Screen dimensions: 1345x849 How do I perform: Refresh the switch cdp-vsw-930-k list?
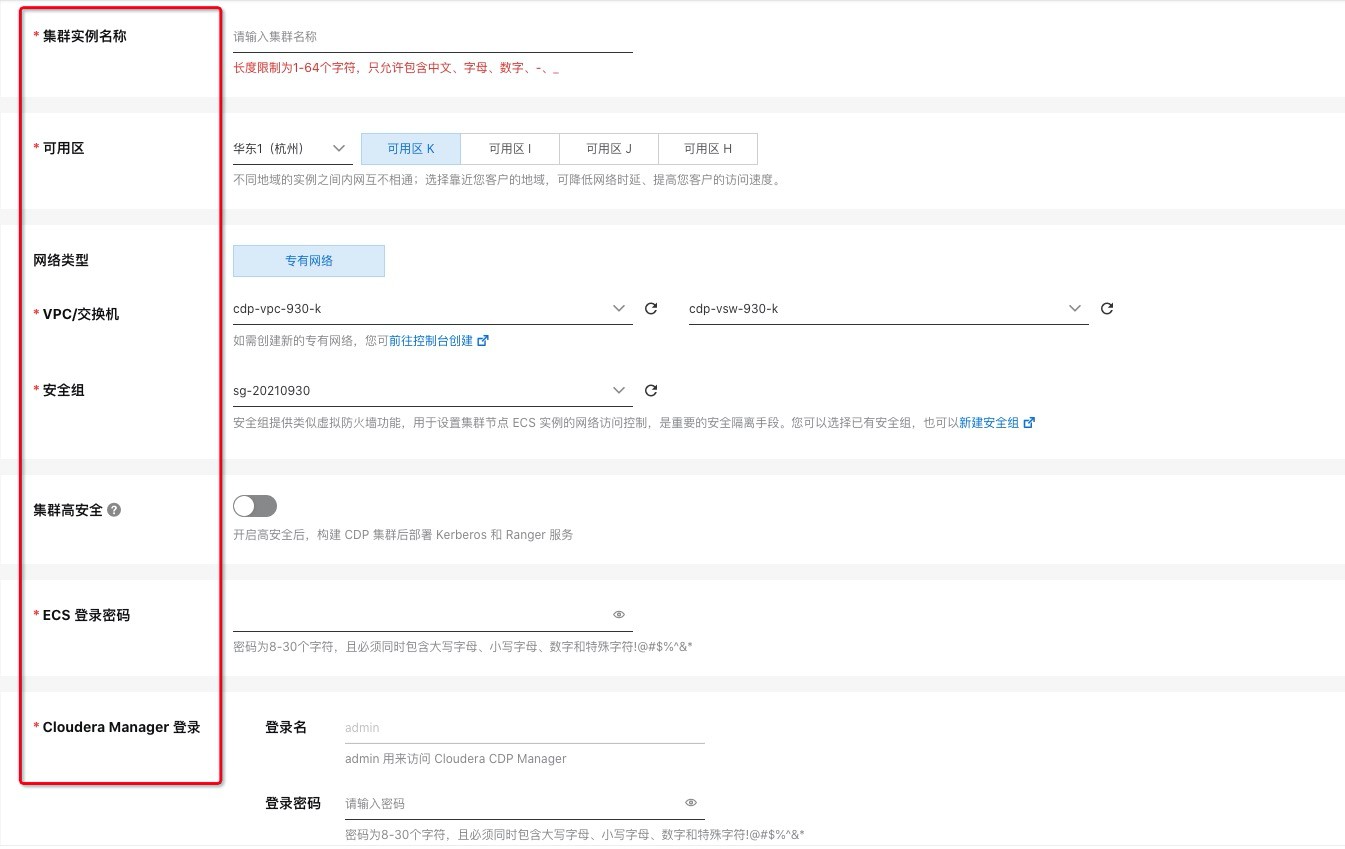coord(1107,309)
